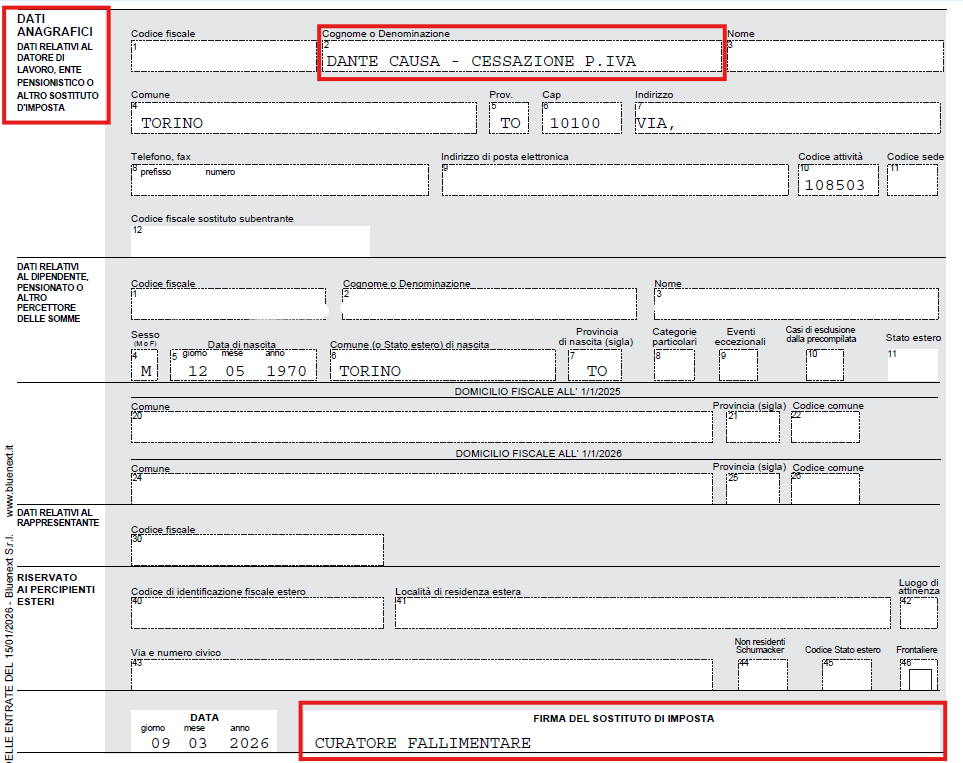Click the DANTE CAUSA denomination field

[522, 57]
